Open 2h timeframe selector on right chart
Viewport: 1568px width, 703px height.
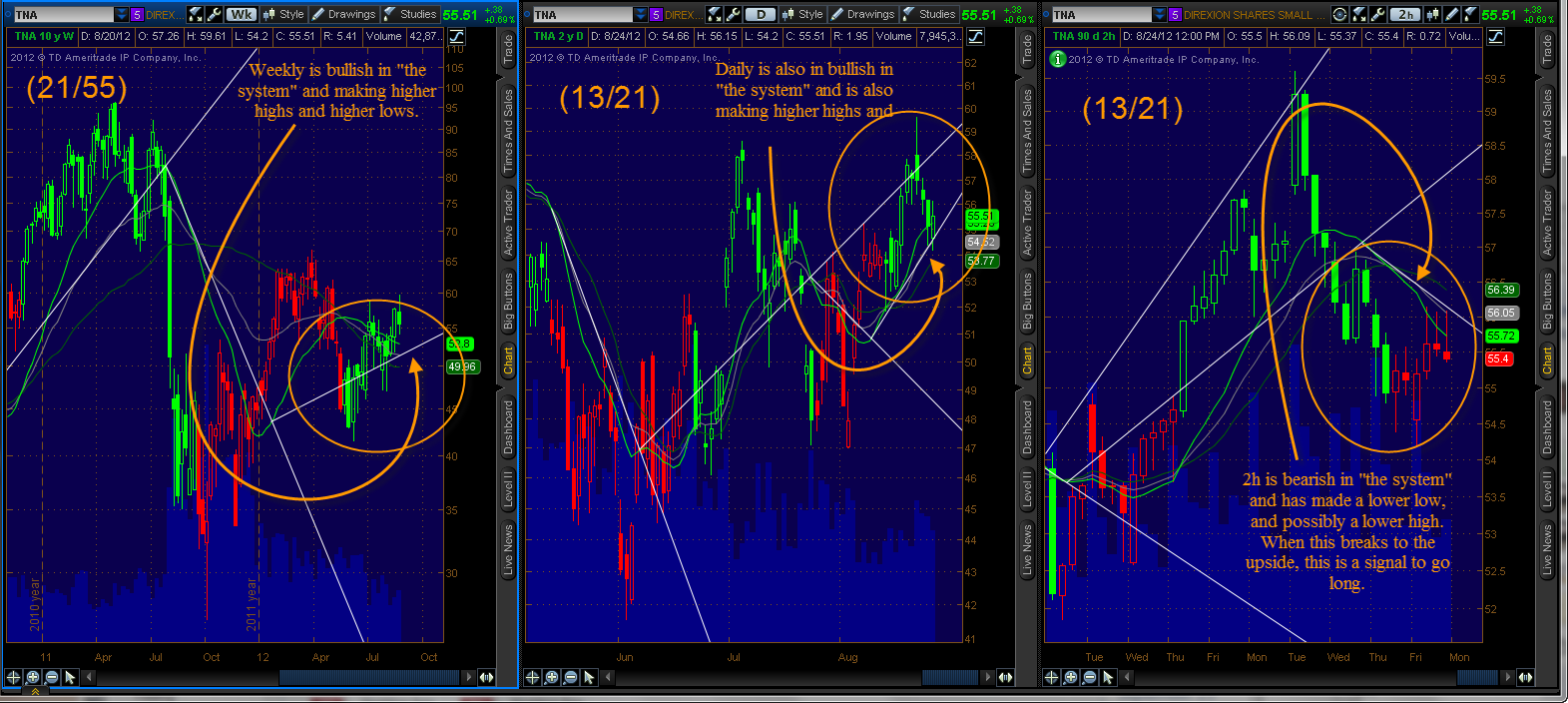pyautogui.click(x=1405, y=14)
